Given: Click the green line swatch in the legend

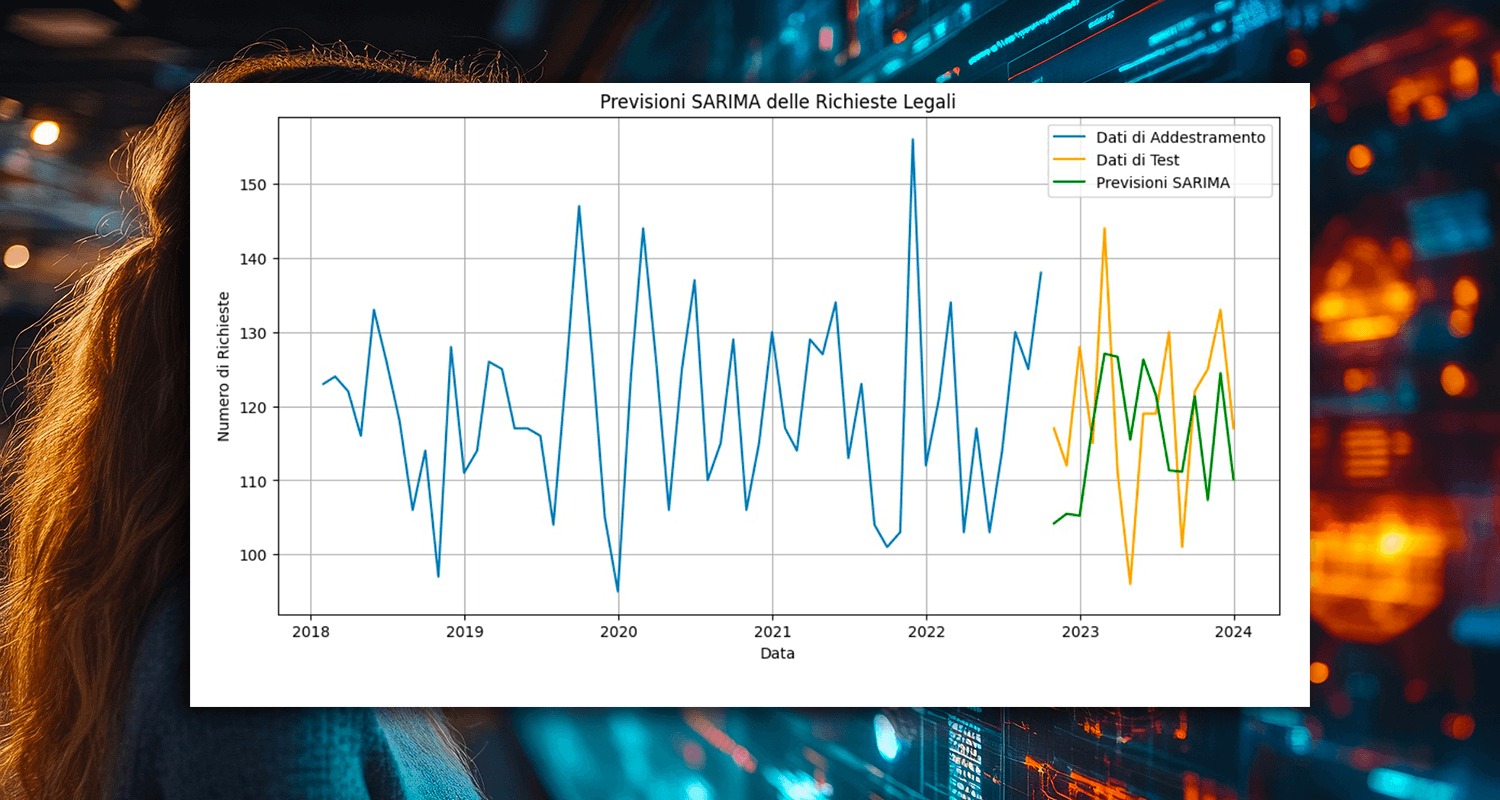Looking at the screenshot, I should [x=1067, y=183].
